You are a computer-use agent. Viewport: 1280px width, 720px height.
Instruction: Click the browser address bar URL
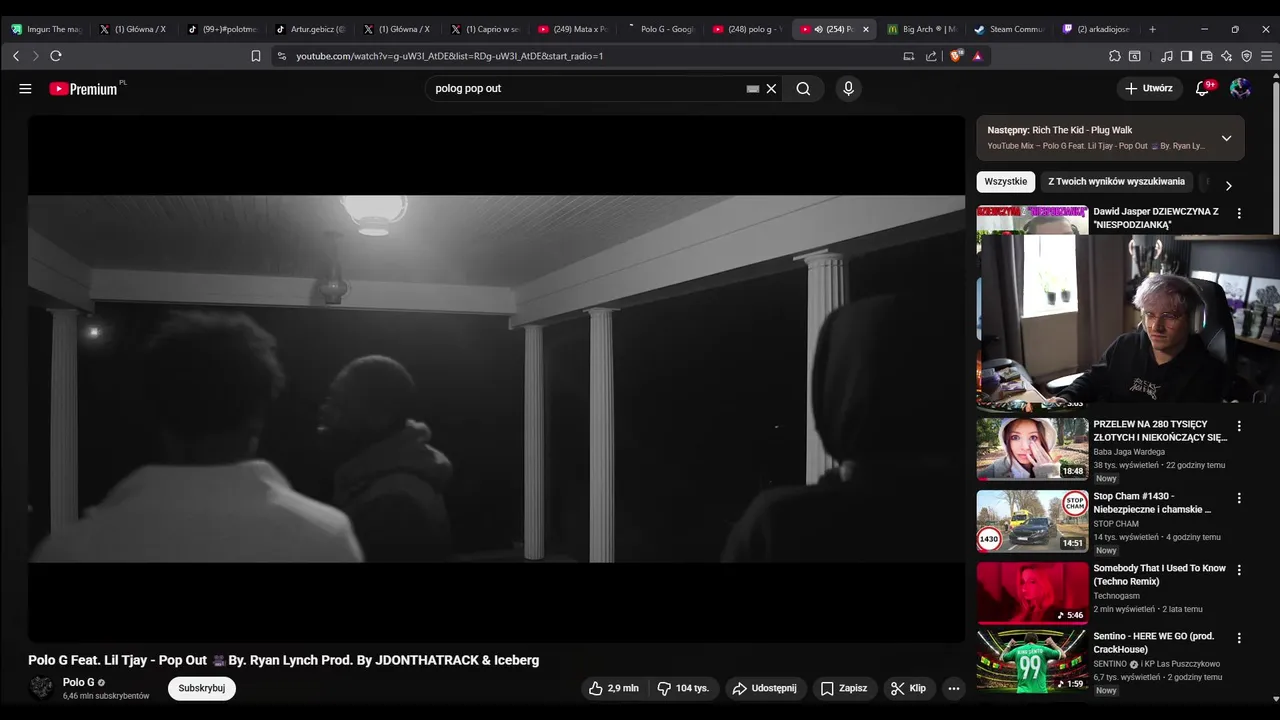tap(450, 56)
